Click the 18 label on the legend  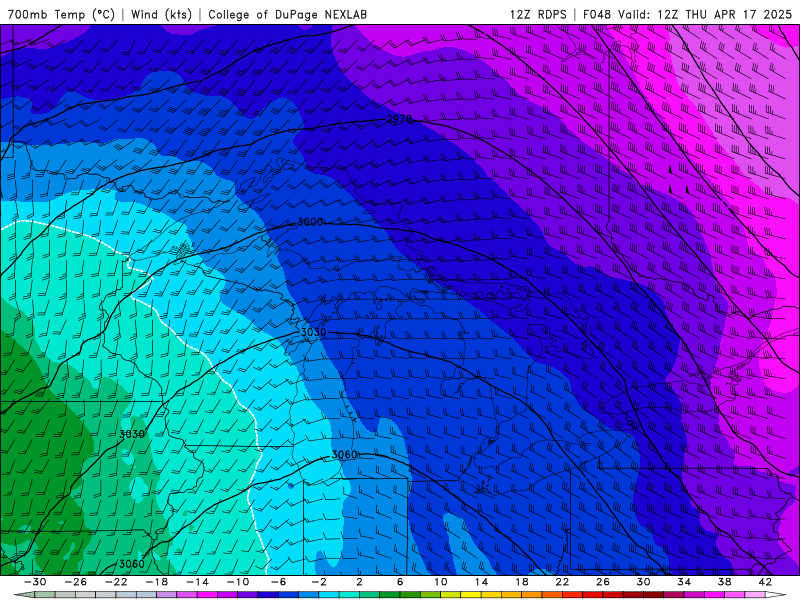522,582
